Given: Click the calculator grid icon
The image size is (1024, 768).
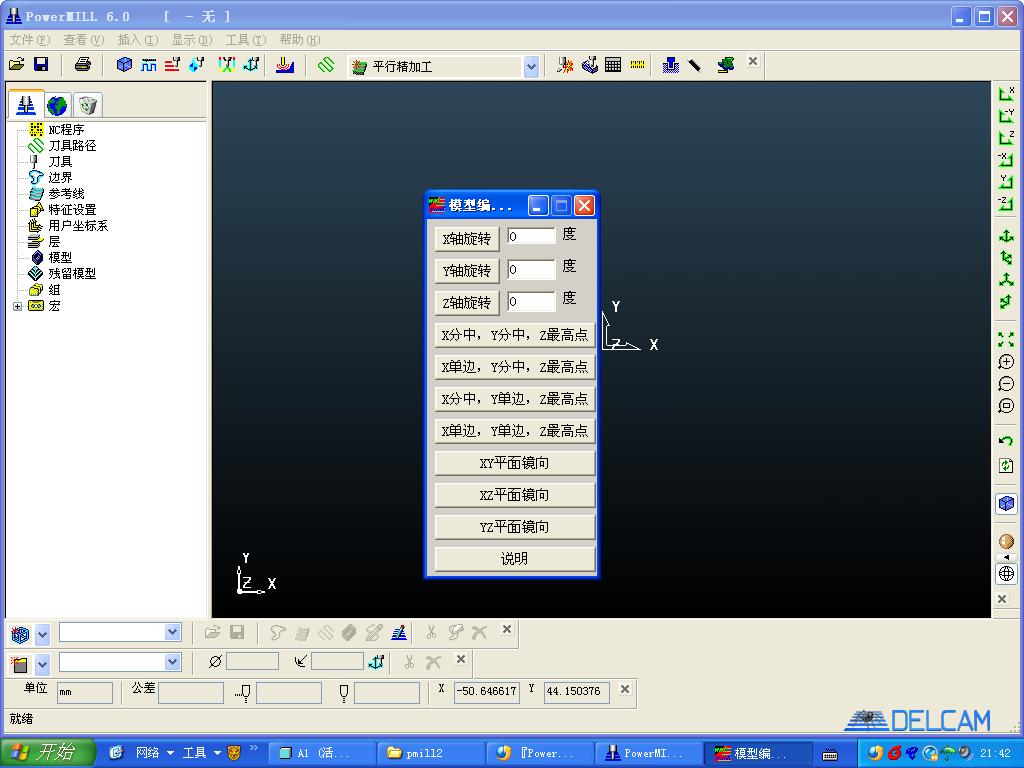Looking at the screenshot, I should [x=613, y=65].
